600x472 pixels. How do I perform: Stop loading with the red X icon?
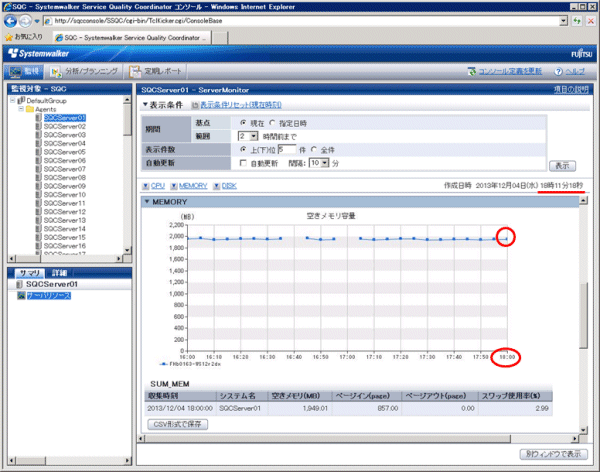[590, 21]
